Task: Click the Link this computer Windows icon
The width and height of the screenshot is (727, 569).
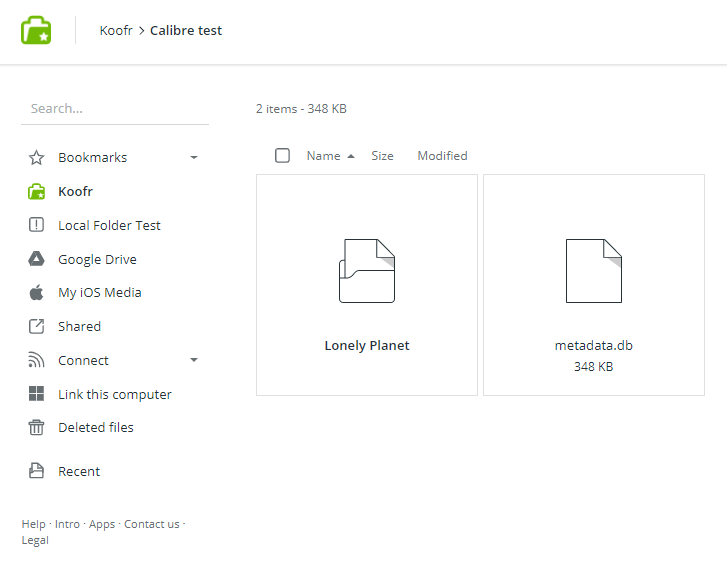Action: (x=37, y=394)
